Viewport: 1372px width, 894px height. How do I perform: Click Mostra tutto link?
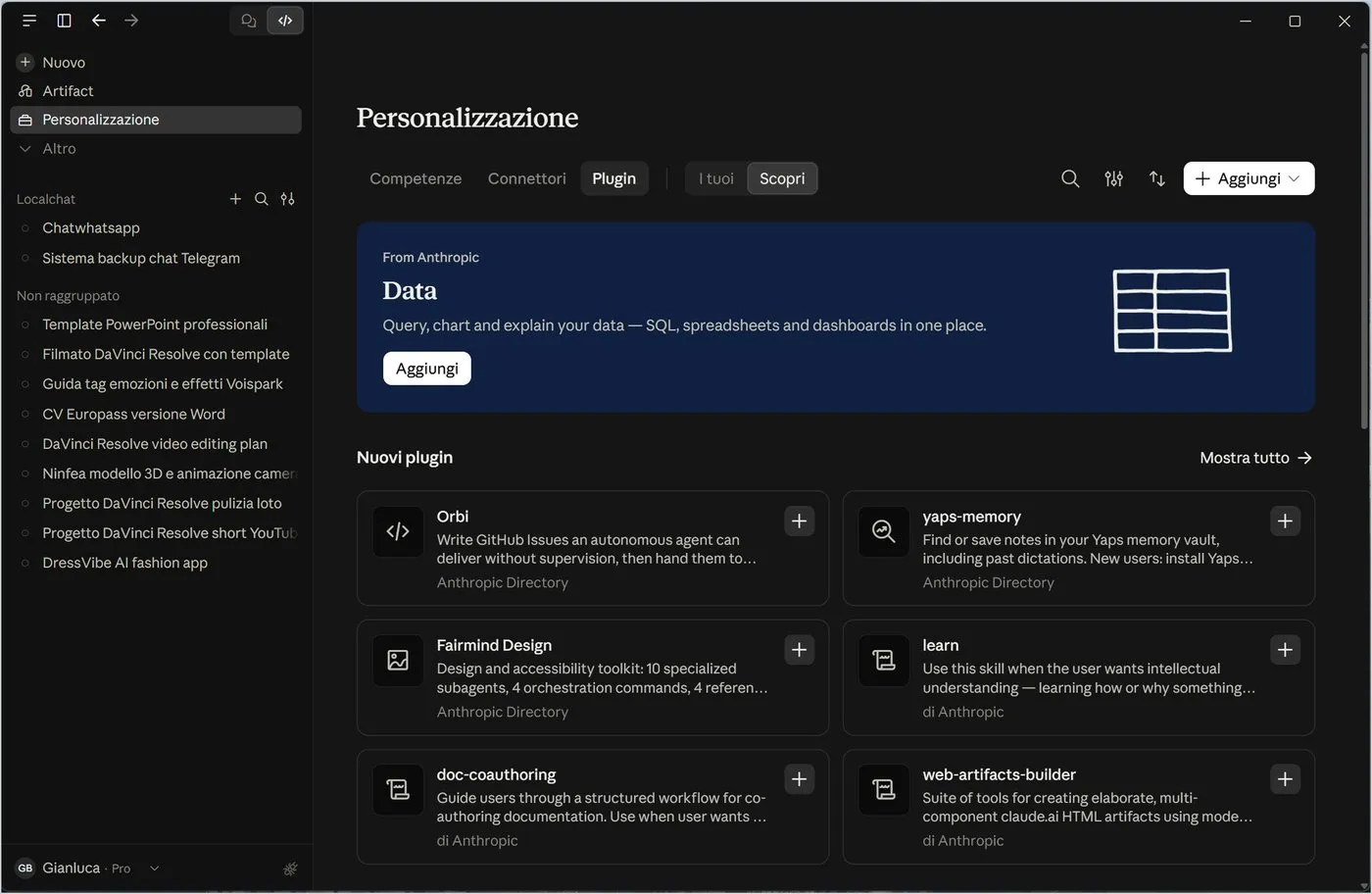[1255, 458]
